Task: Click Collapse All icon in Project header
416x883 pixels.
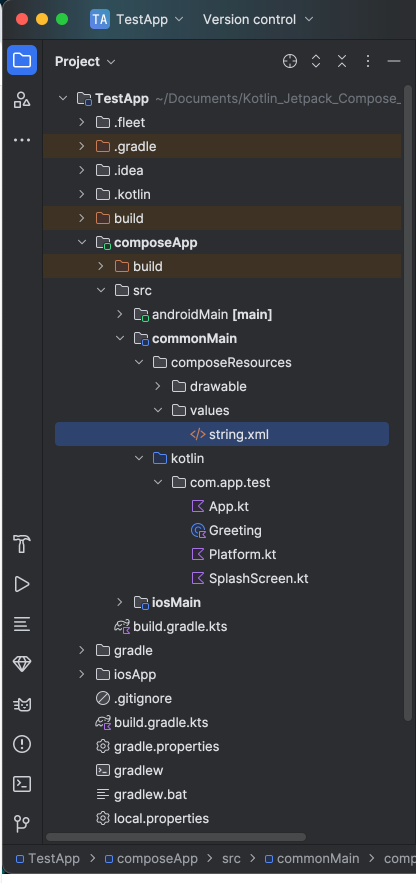Action: [342, 61]
